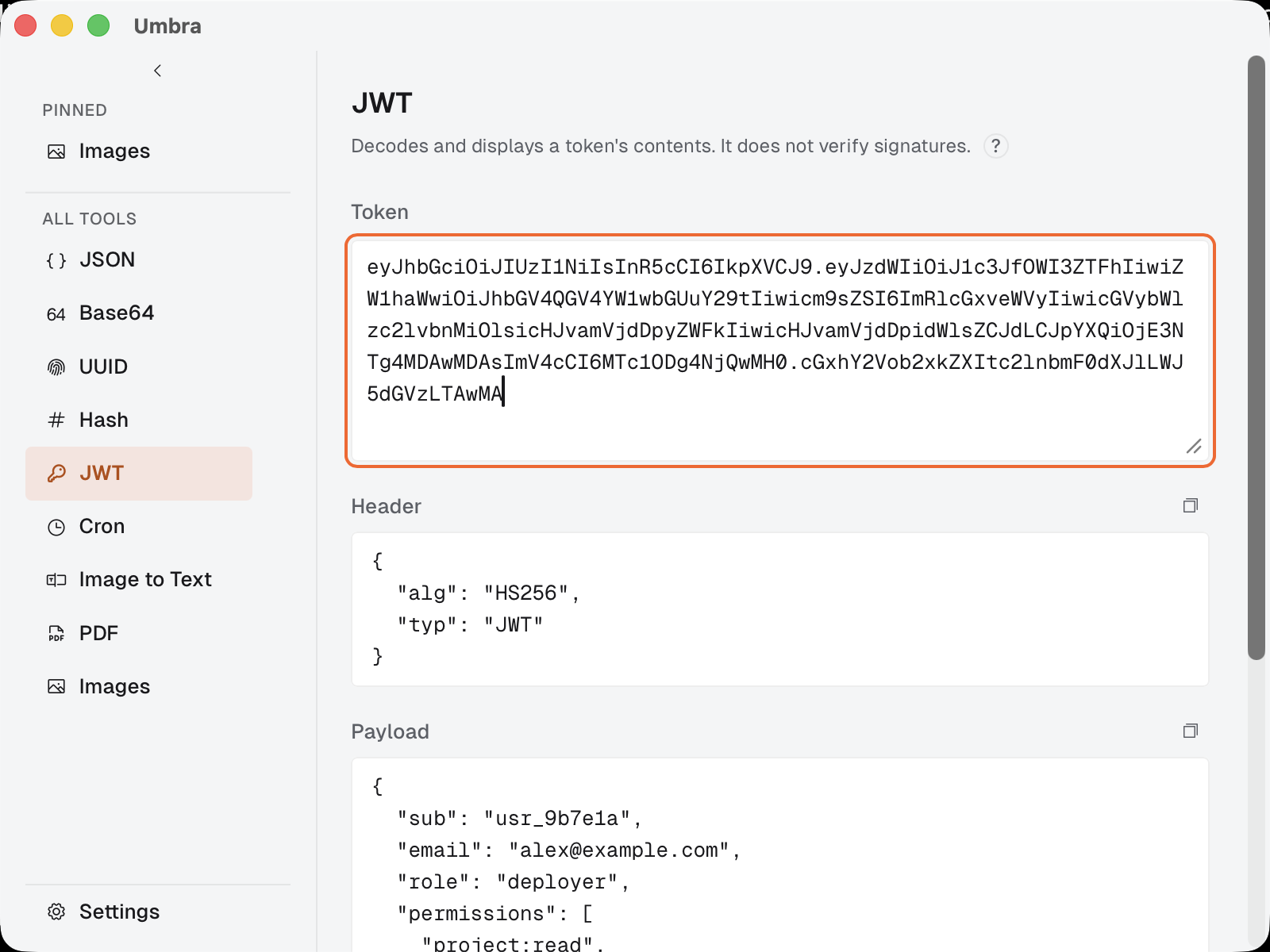Click the "email": "alex@example.com" line

tap(569, 850)
